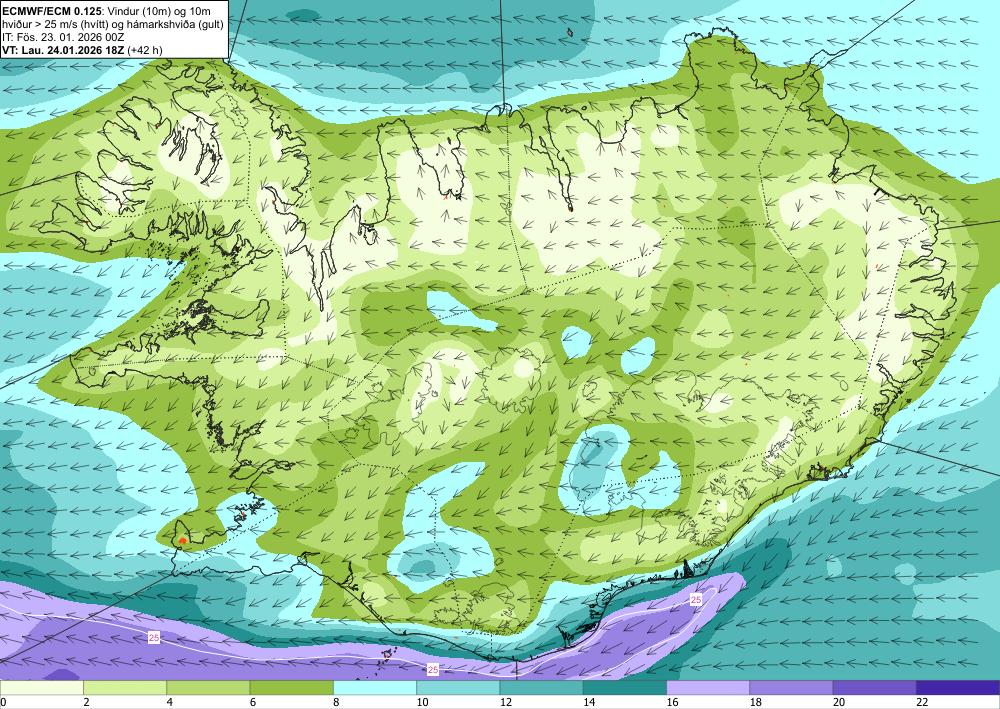Click the 8–10 m/s light cyan legend swatch
The image size is (1000, 709).
point(375,688)
